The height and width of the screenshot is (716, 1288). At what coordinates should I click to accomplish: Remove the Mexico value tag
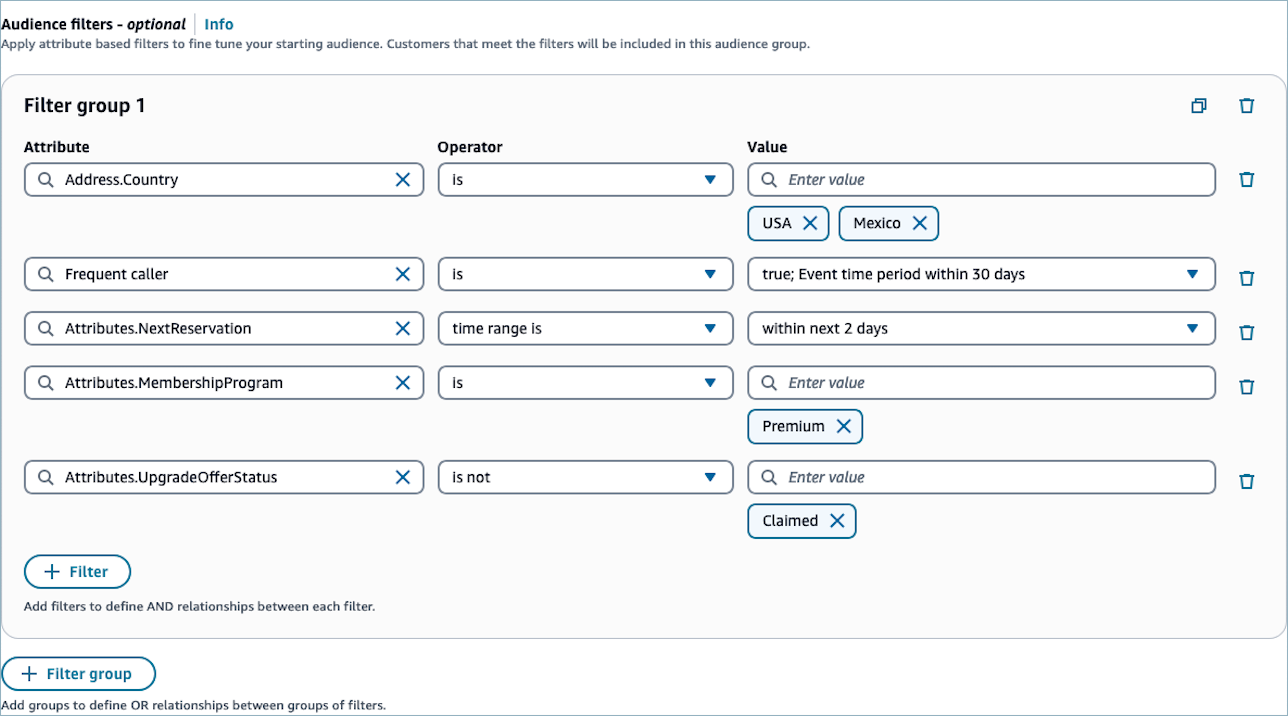point(919,223)
